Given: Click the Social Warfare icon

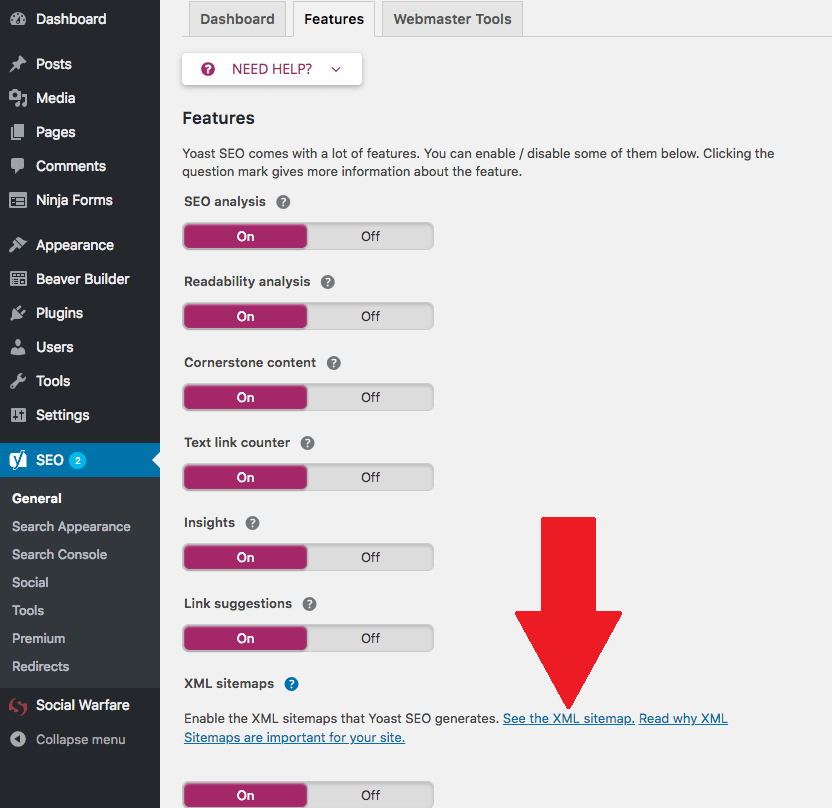Looking at the screenshot, I should click(x=18, y=705).
